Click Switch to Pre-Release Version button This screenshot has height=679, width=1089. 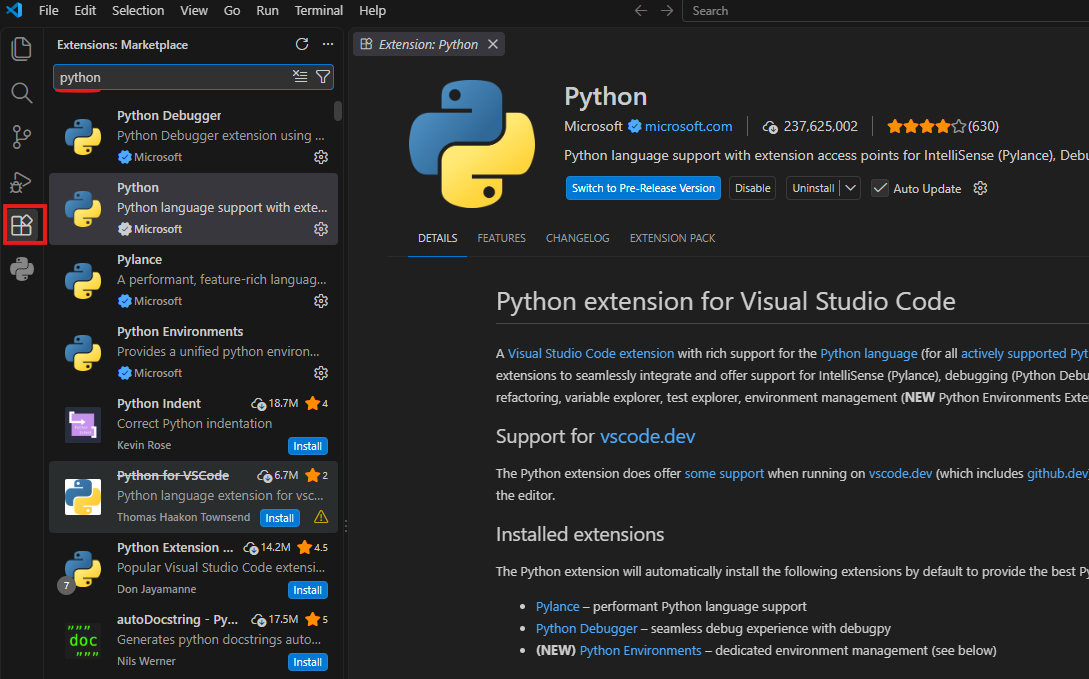643,188
